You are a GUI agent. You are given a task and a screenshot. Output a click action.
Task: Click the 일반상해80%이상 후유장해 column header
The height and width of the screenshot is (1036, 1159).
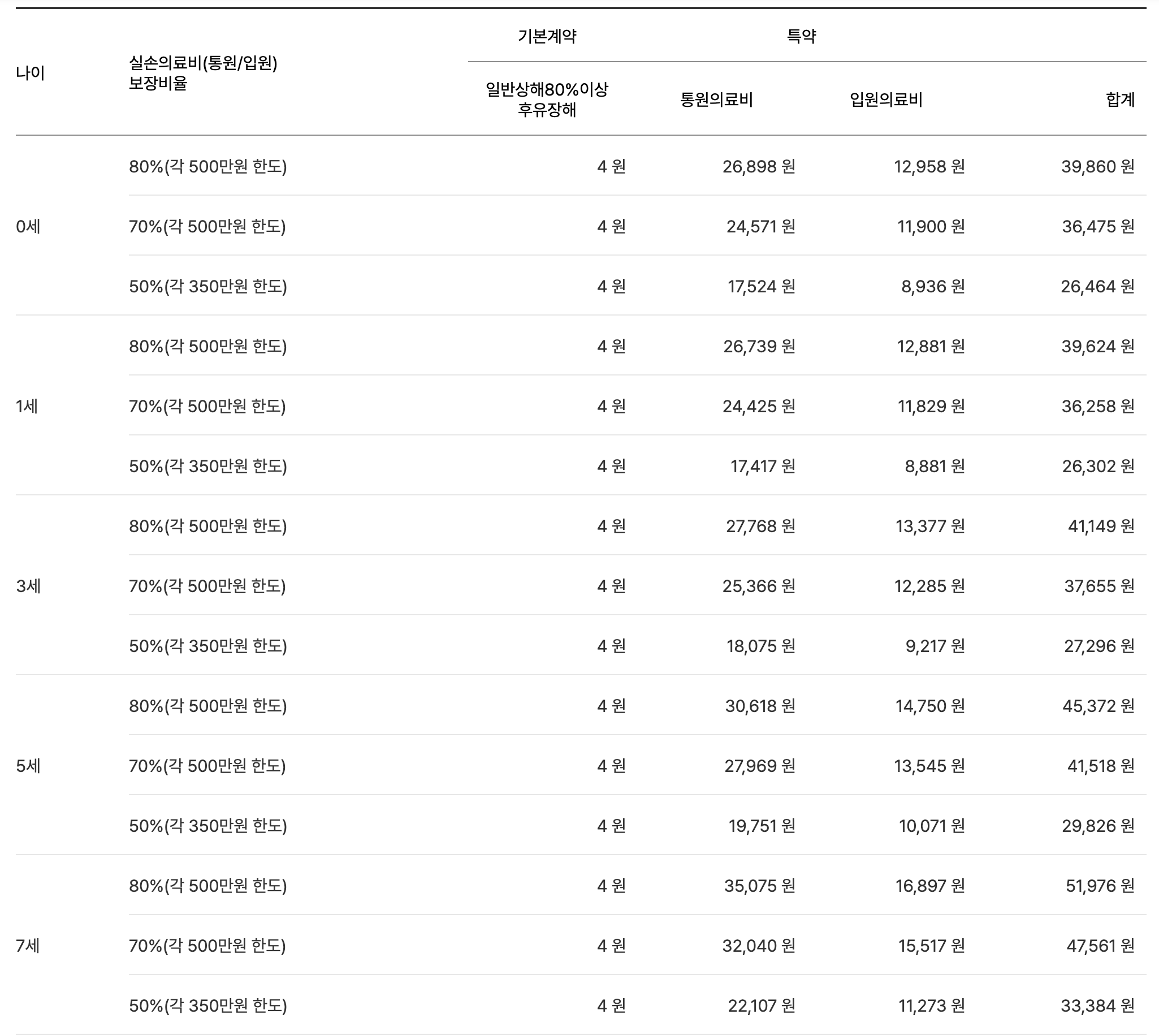tap(546, 100)
